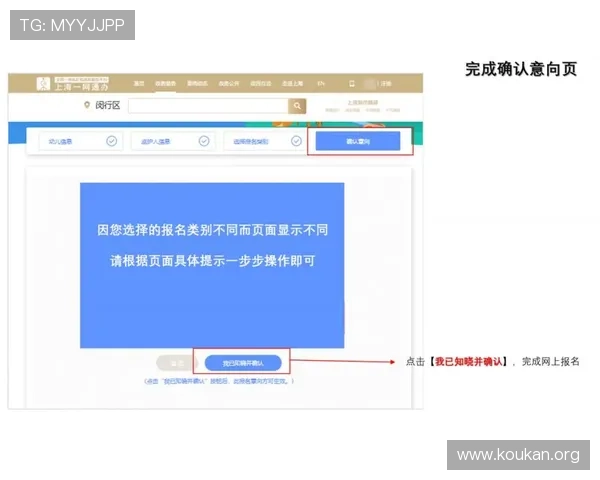600x480 pixels.
Task: Click the checkmark circle on third step
Action: [x=296, y=141]
